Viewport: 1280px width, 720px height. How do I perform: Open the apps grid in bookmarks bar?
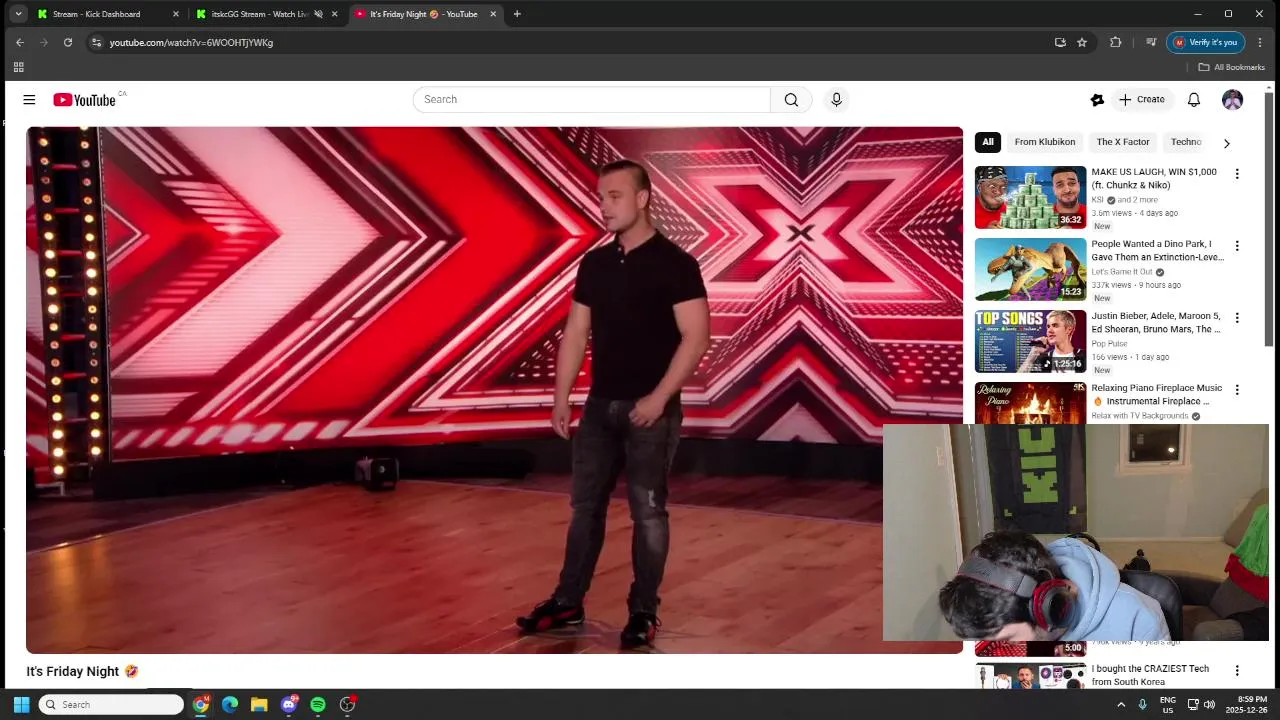coord(18,67)
